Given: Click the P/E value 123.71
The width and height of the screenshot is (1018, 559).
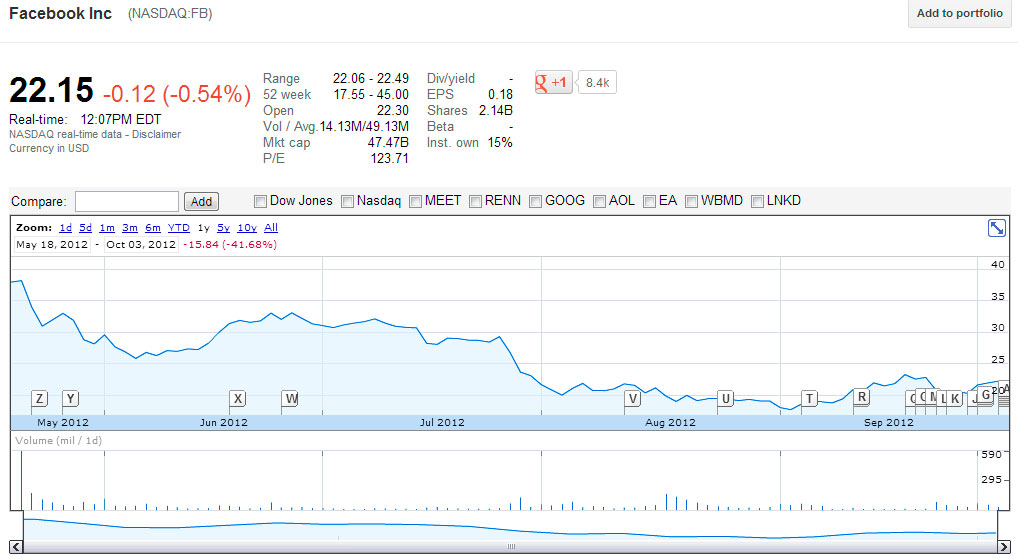Looking at the screenshot, I should tap(390, 158).
